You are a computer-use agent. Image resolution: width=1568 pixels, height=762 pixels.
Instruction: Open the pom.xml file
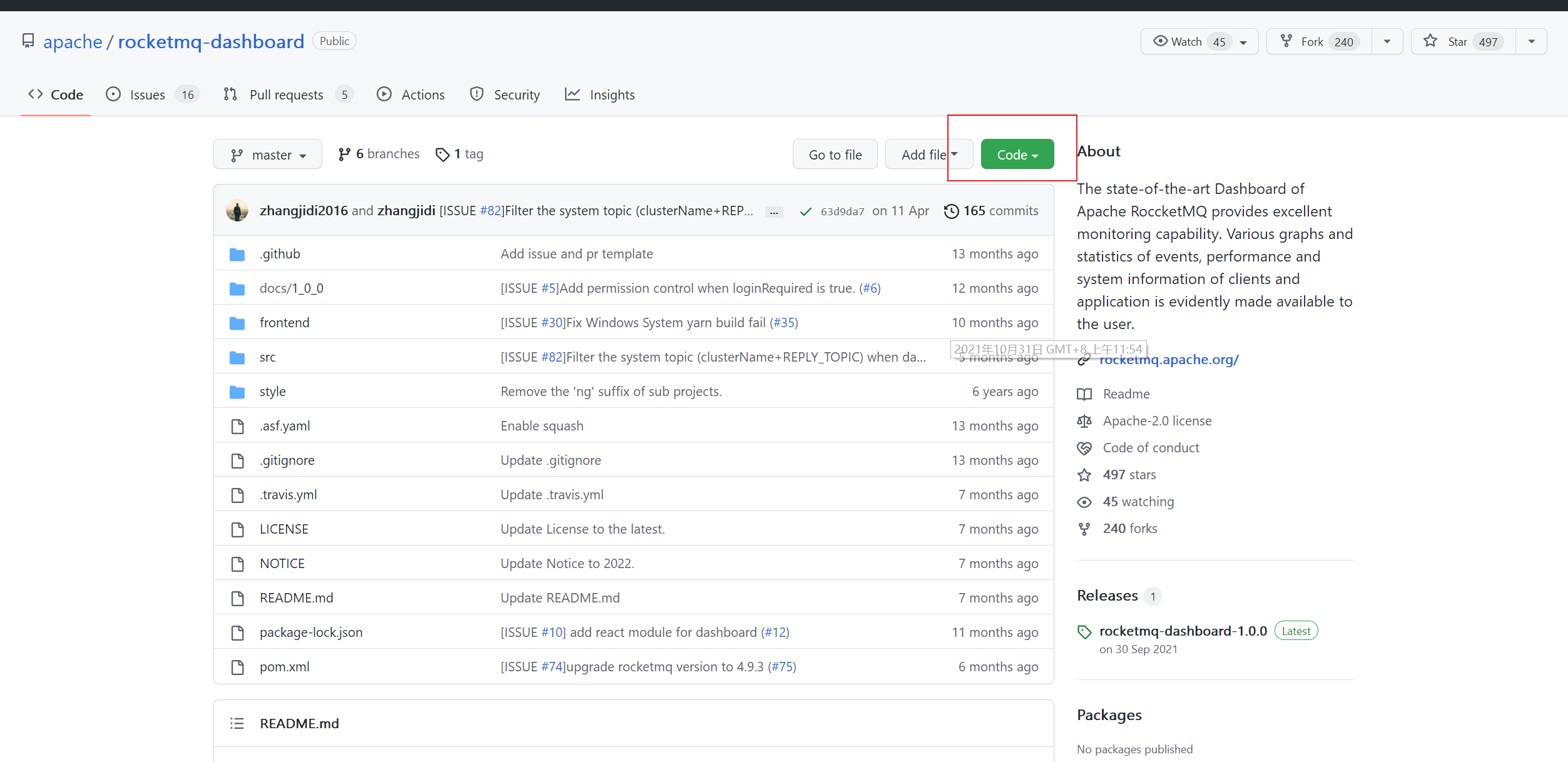(285, 667)
